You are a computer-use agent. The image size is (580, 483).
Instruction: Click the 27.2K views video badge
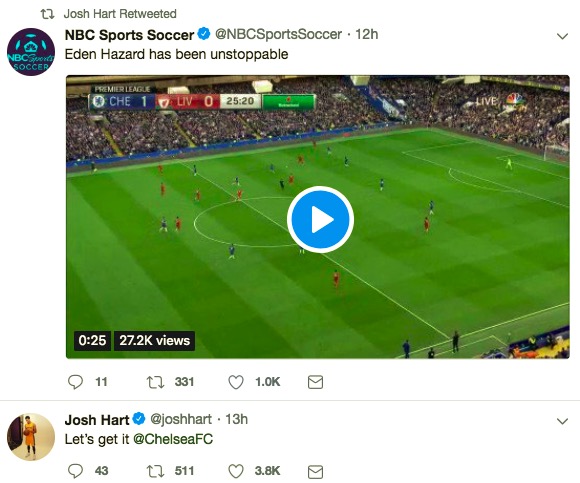[x=154, y=340]
